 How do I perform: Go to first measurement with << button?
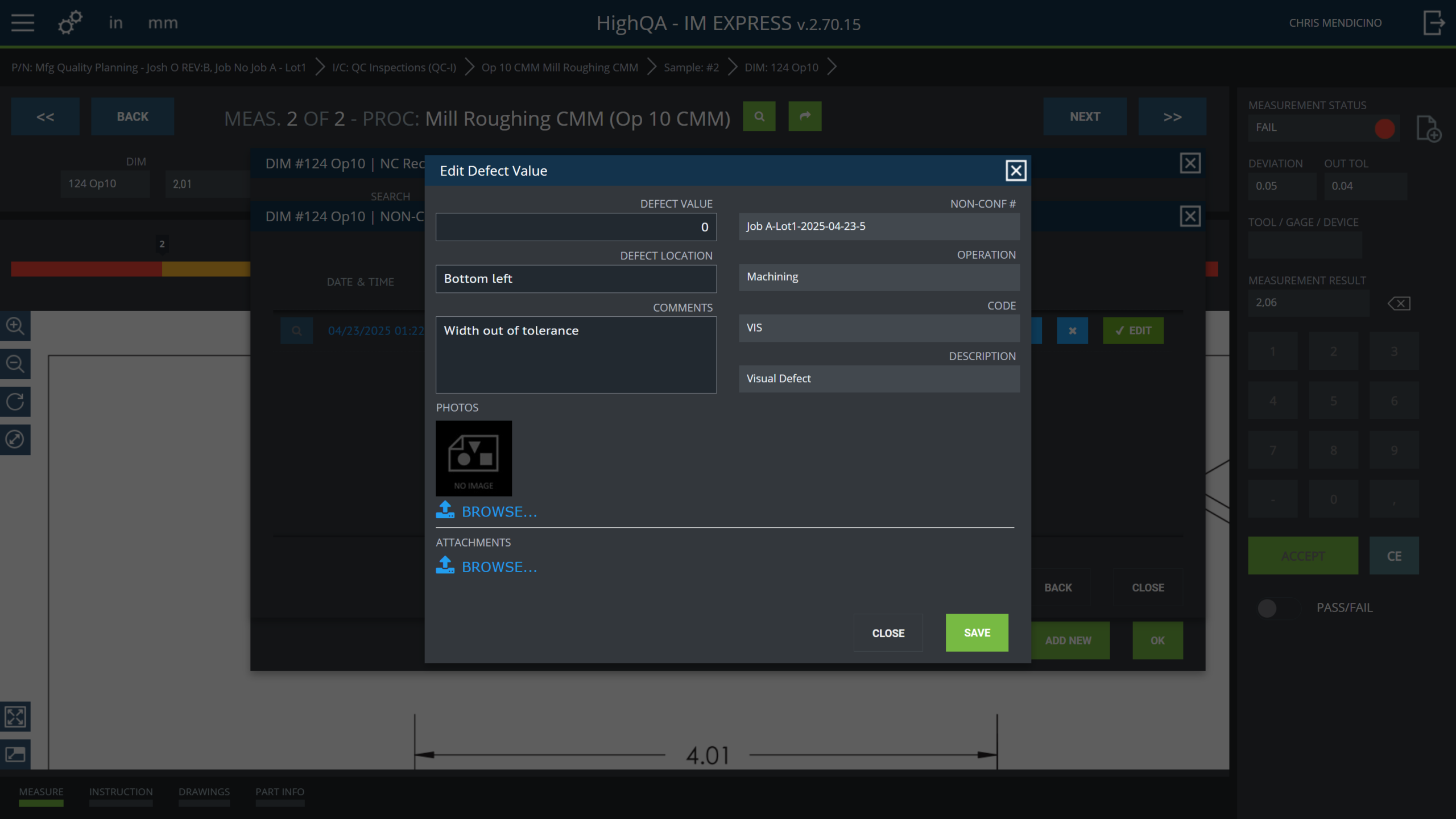45,117
